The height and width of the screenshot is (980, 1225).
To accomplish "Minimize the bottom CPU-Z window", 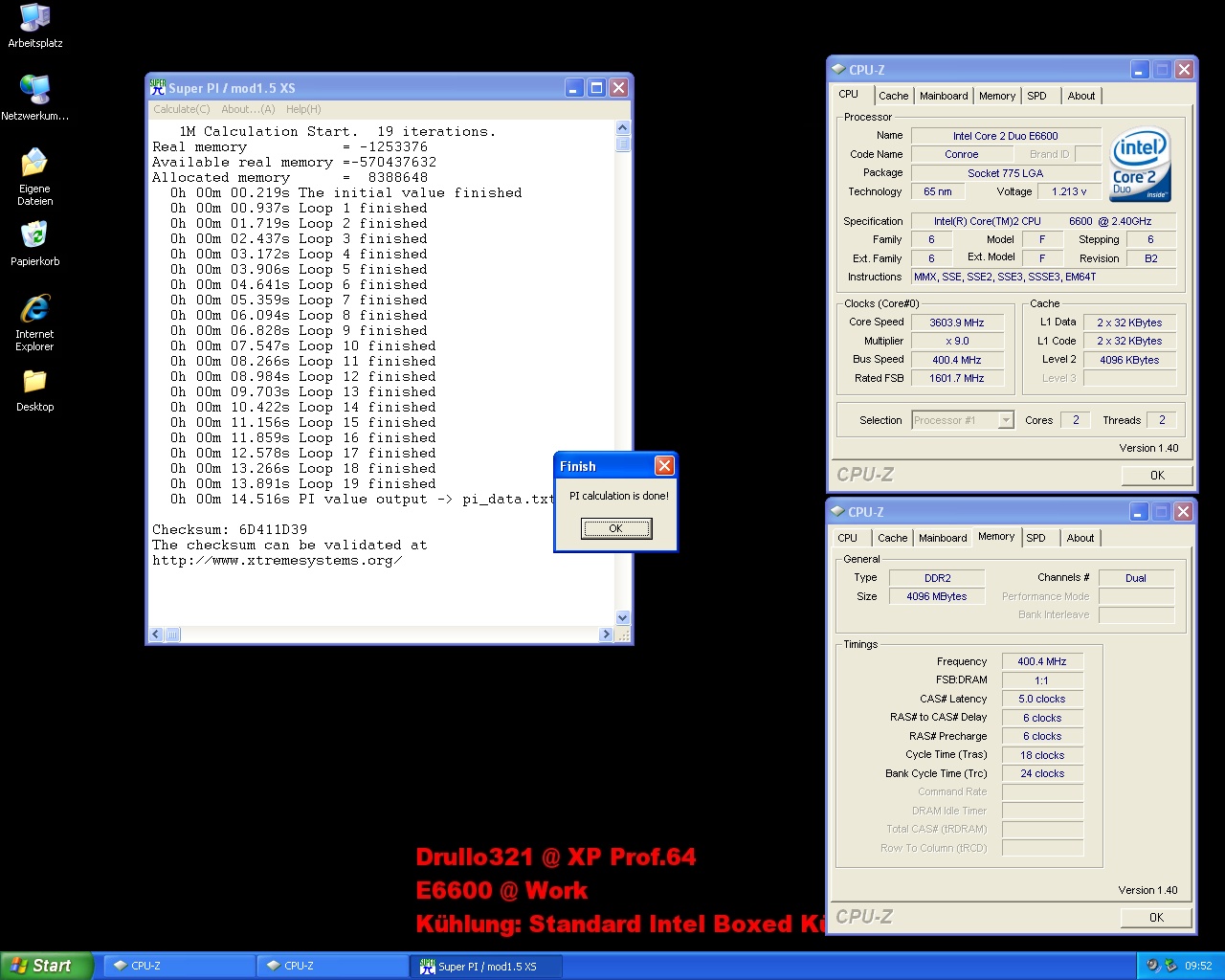I will pyautogui.click(x=1139, y=512).
